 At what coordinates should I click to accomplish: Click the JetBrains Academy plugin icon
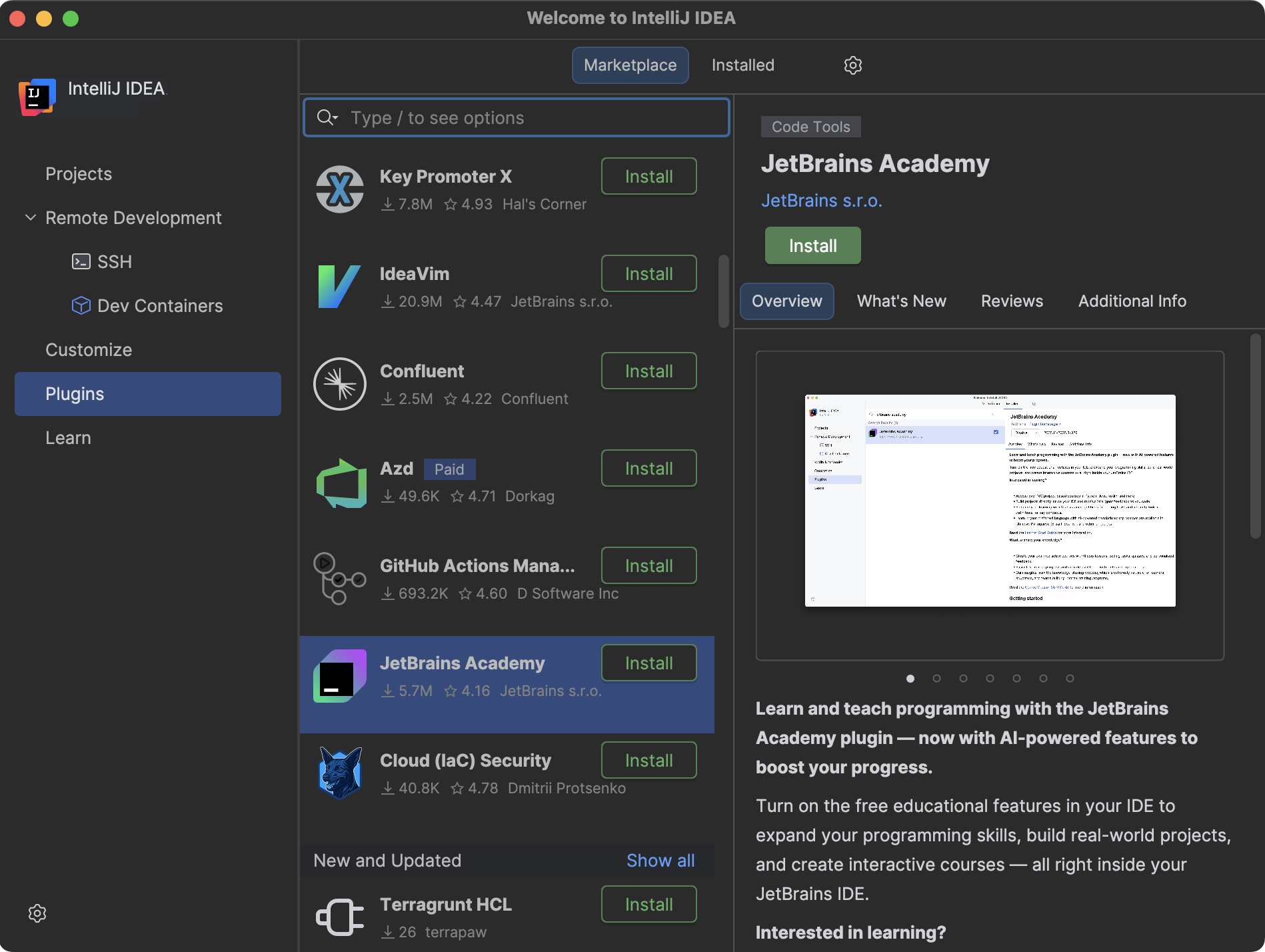click(x=340, y=676)
